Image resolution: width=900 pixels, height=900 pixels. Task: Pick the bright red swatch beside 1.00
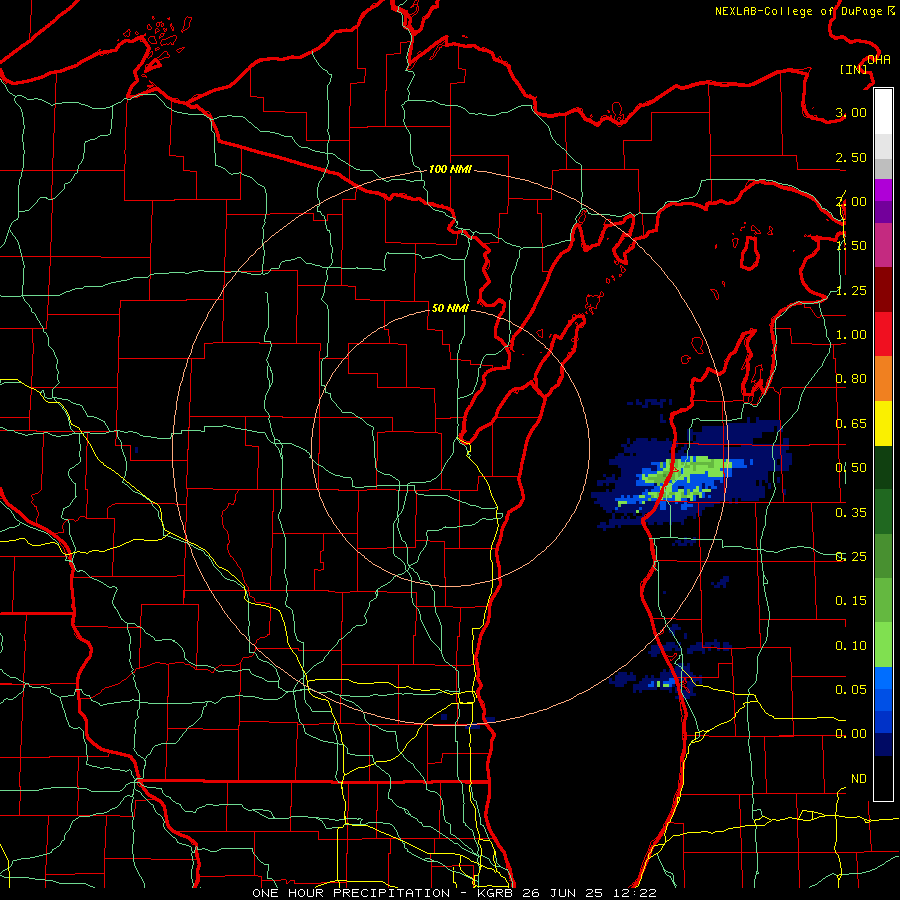pos(883,334)
